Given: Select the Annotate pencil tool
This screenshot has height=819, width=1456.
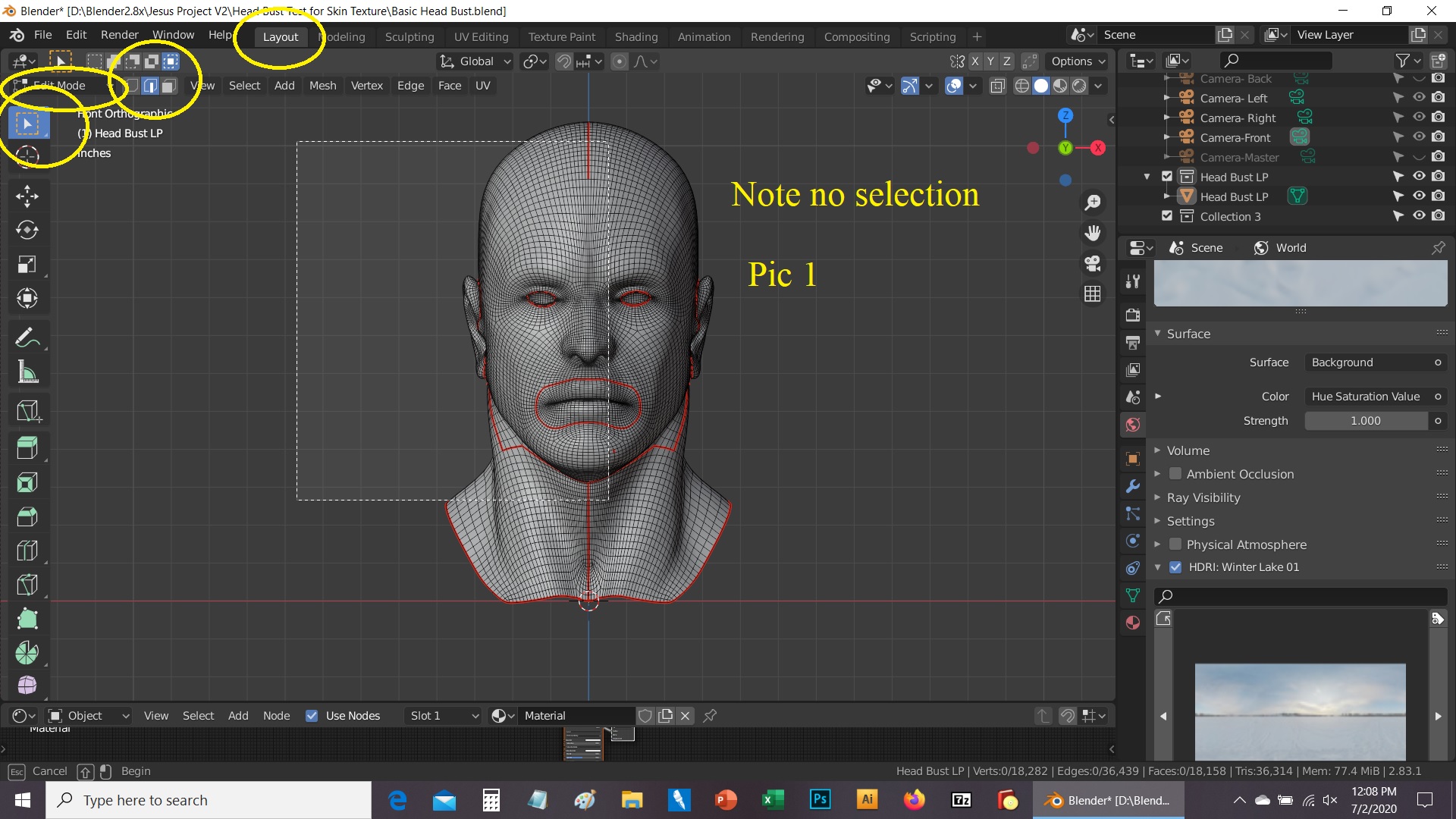Looking at the screenshot, I should pos(27,337).
